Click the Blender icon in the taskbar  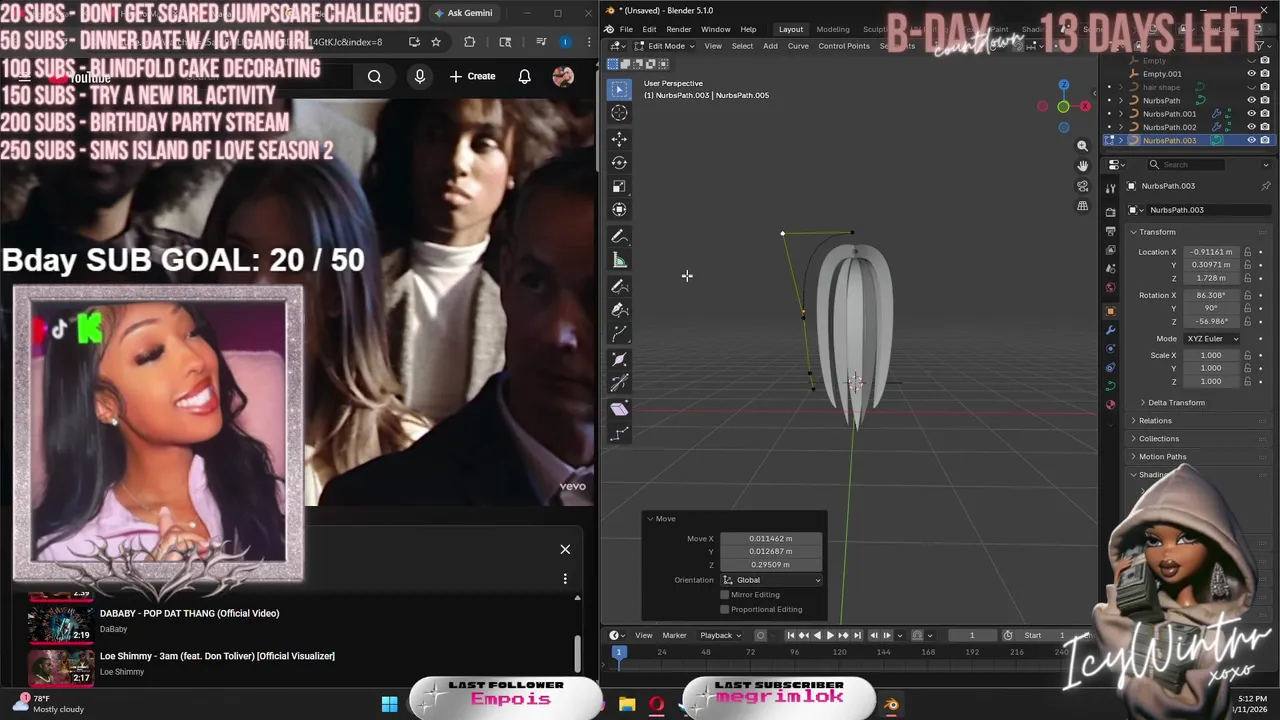point(891,704)
